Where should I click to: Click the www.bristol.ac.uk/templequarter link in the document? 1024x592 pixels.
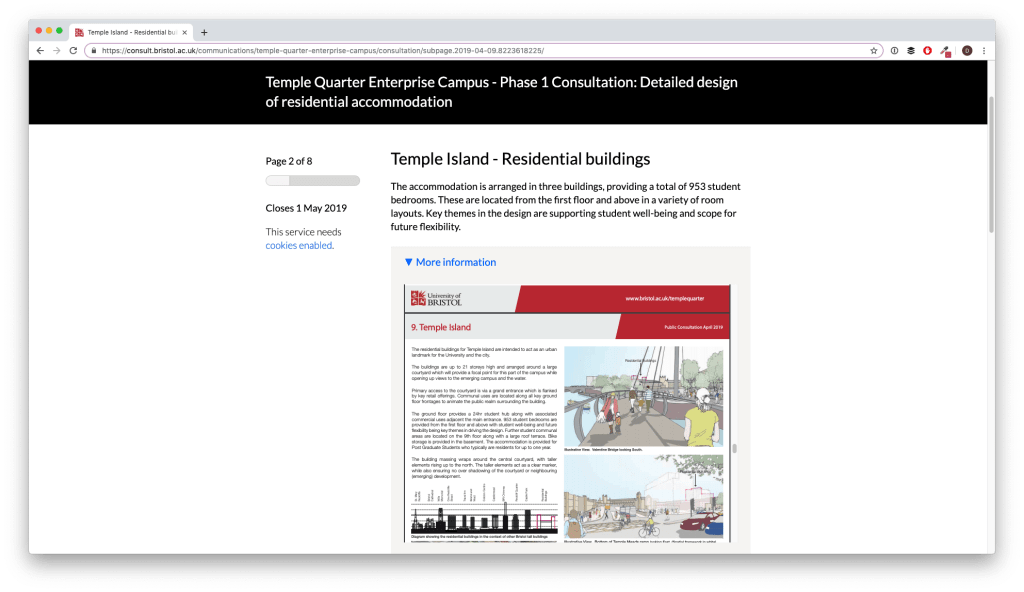(x=665, y=299)
